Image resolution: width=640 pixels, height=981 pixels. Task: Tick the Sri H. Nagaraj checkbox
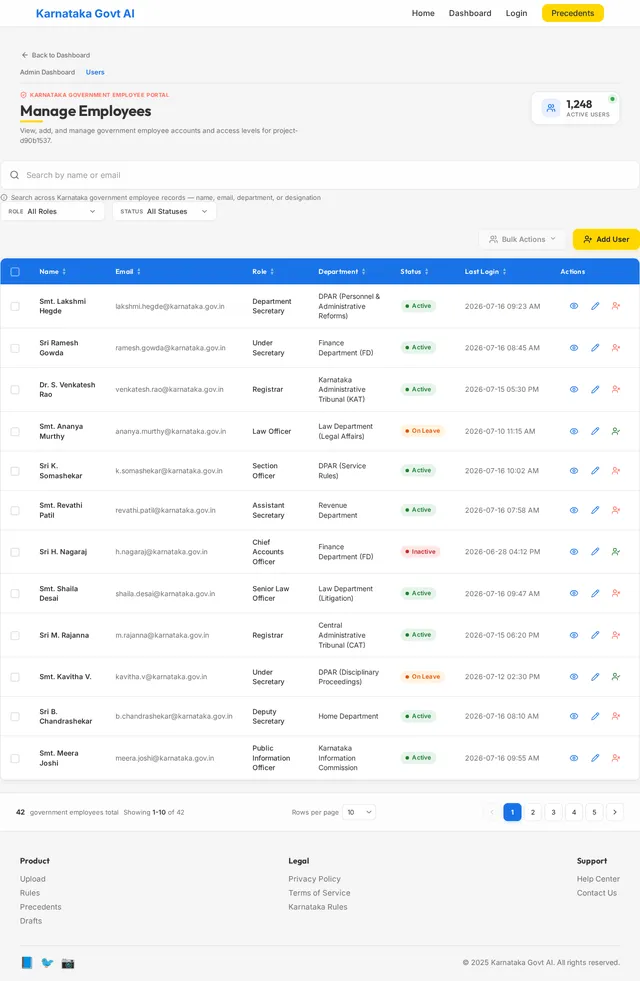click(x=15, y=552)
